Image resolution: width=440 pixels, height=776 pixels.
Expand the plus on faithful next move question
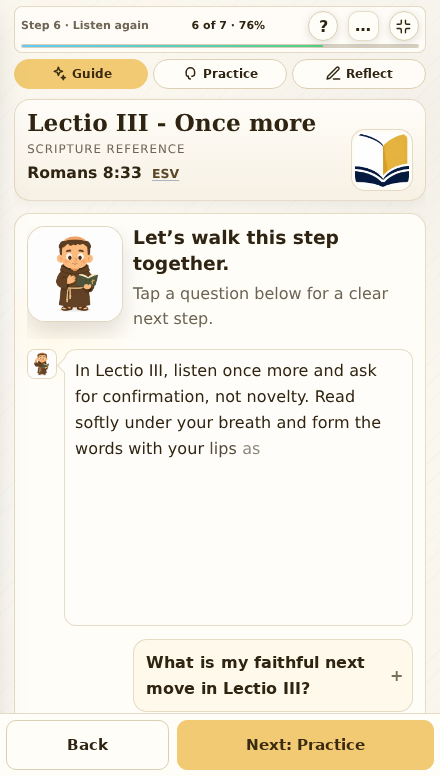coord(396,676)
